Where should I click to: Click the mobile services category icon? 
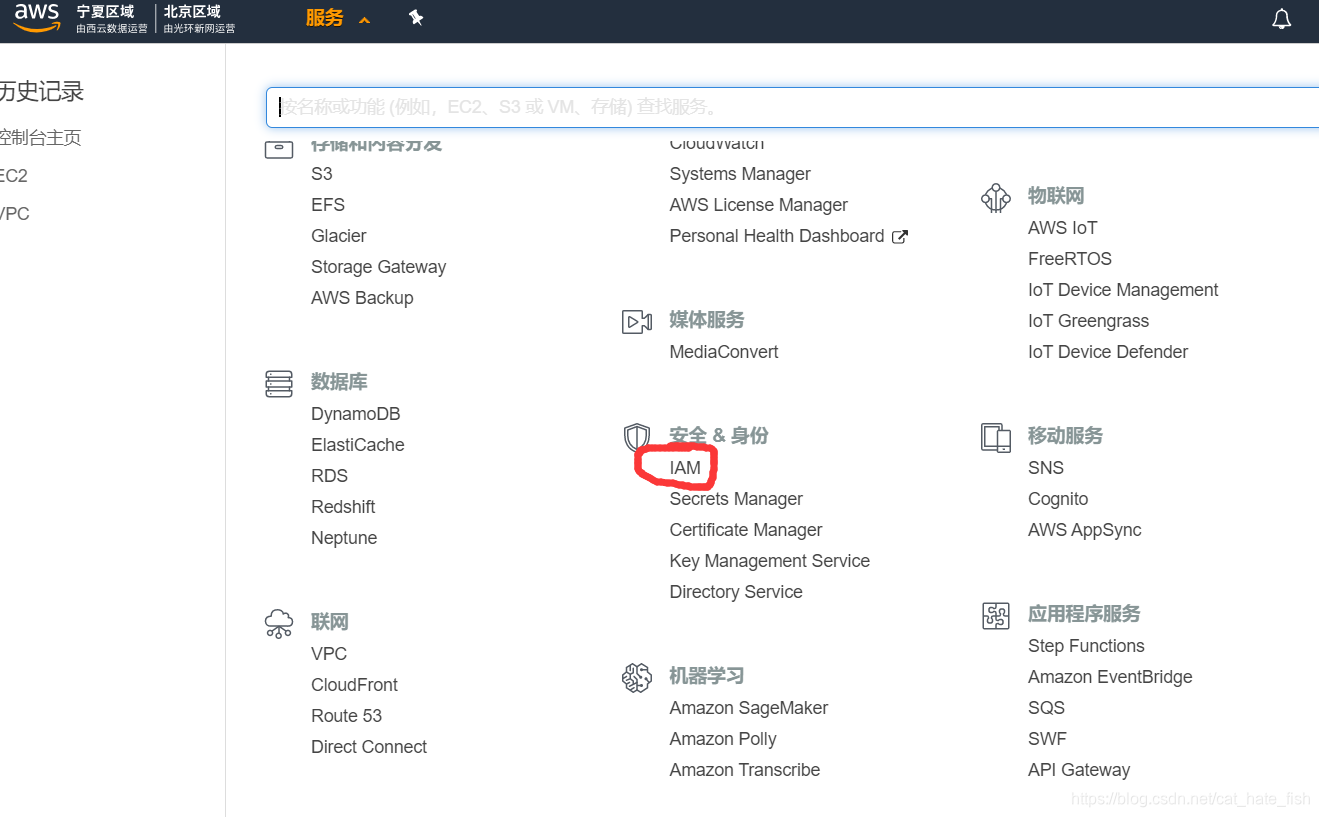pyautogui.click(x=996, y=437)
